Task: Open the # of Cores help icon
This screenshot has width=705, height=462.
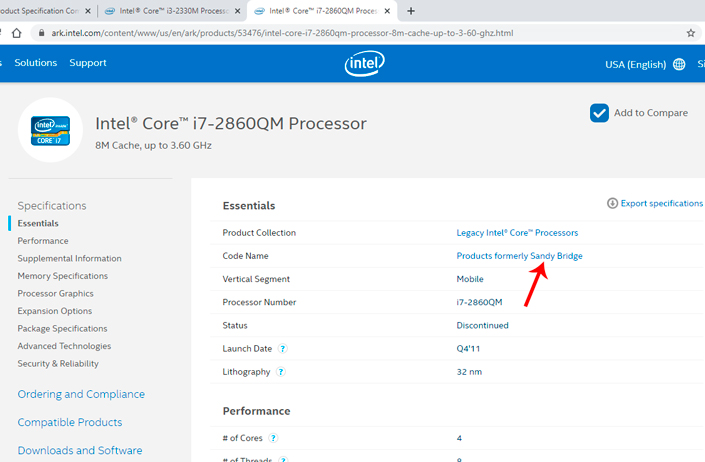Action: [273, 438]
